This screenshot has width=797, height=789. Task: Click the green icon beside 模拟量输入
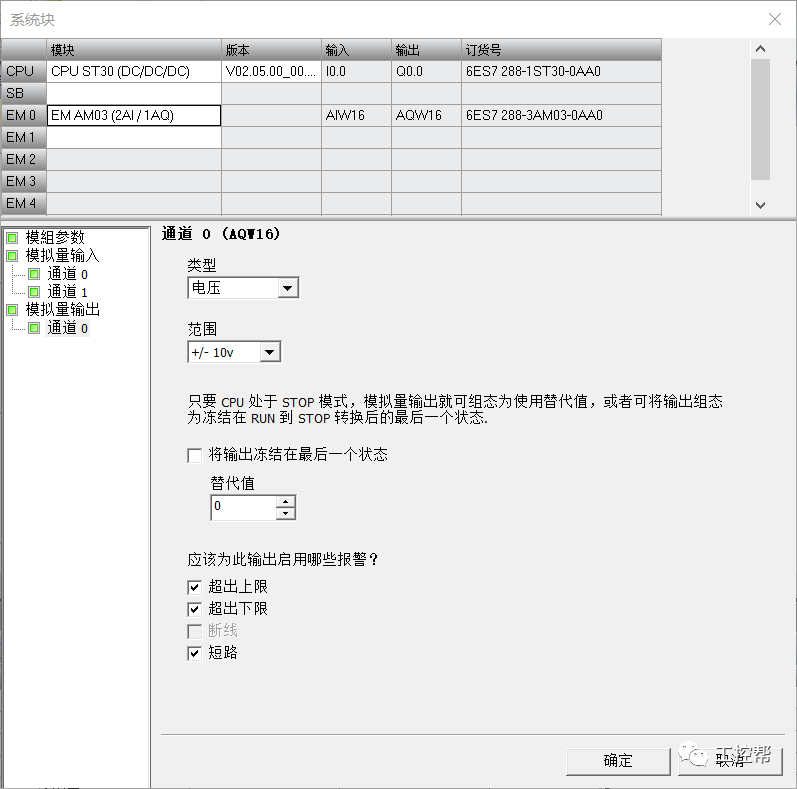12,255
